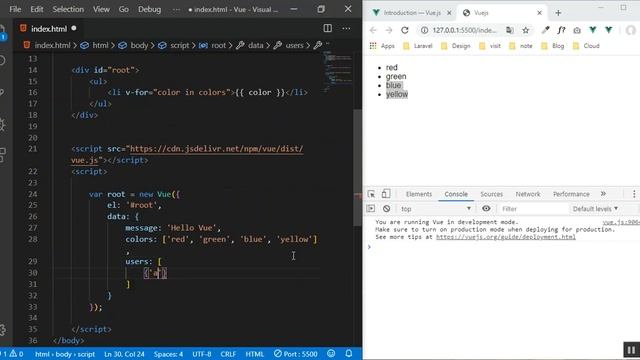Open the Design bookmarks folder
The width and height of the screenshot is (640, 360).
(456, 46)
